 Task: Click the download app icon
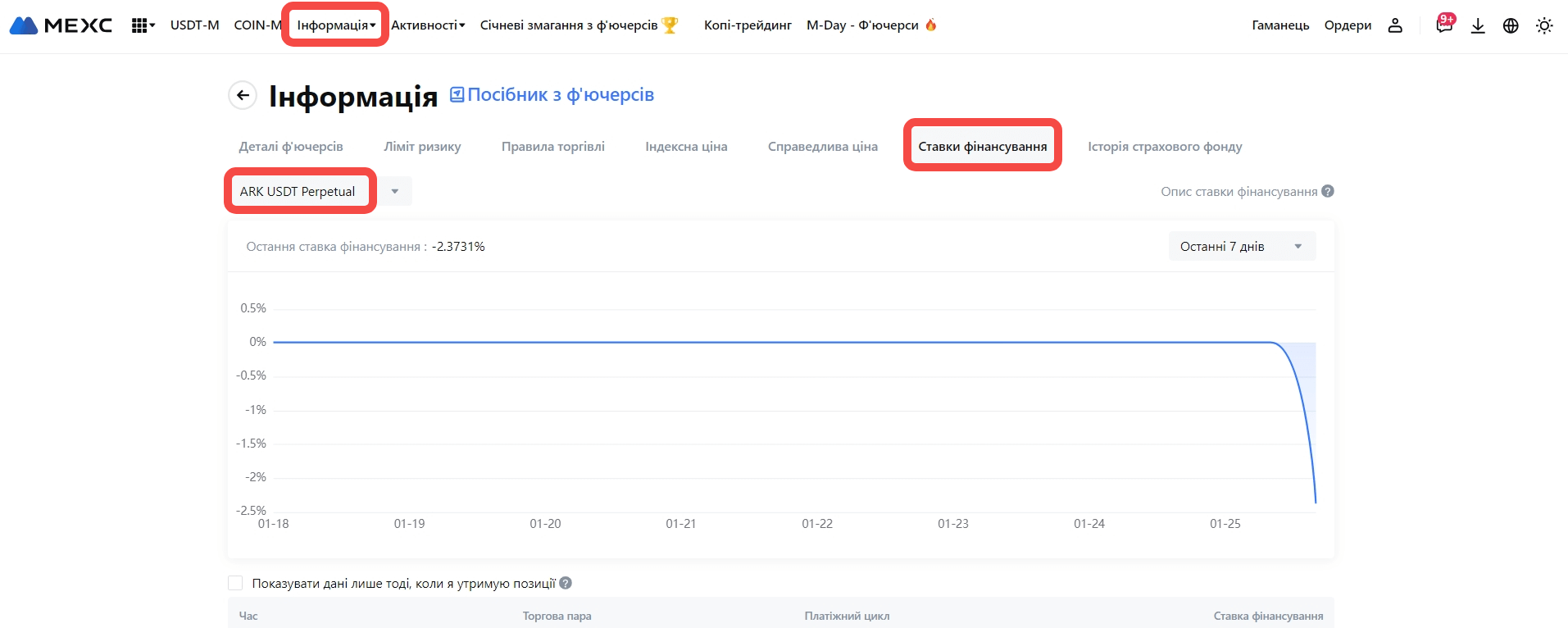[1478, 25]
